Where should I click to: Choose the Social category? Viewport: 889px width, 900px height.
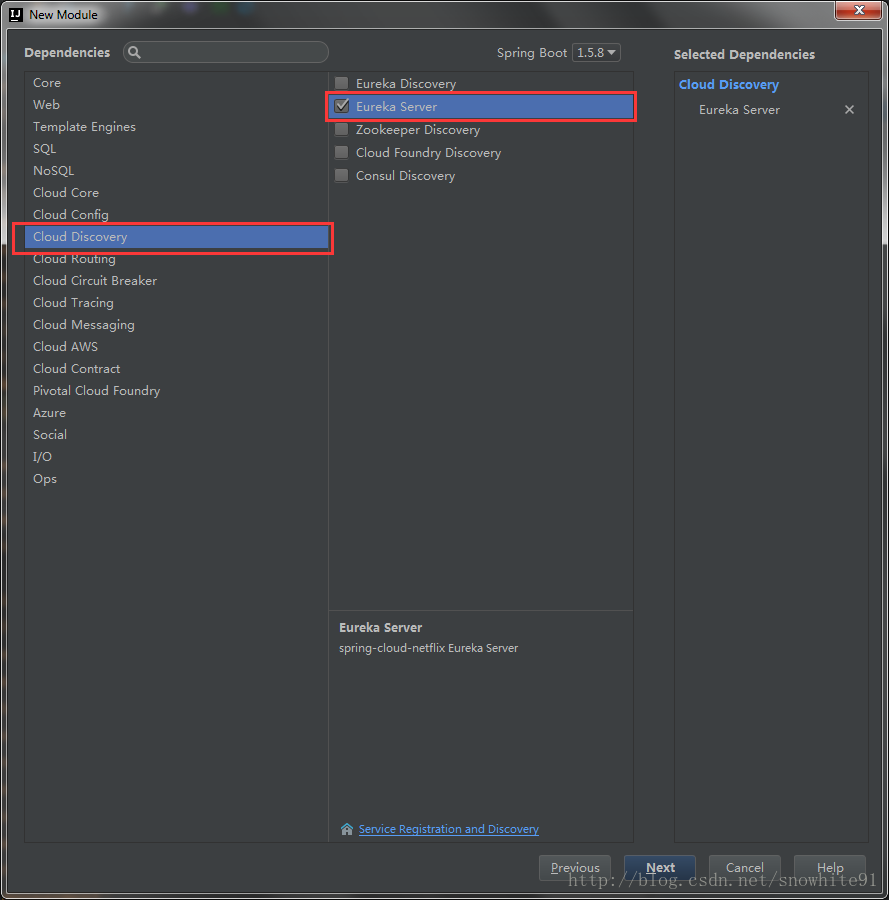pyautogui.click(x=176, y=435)
